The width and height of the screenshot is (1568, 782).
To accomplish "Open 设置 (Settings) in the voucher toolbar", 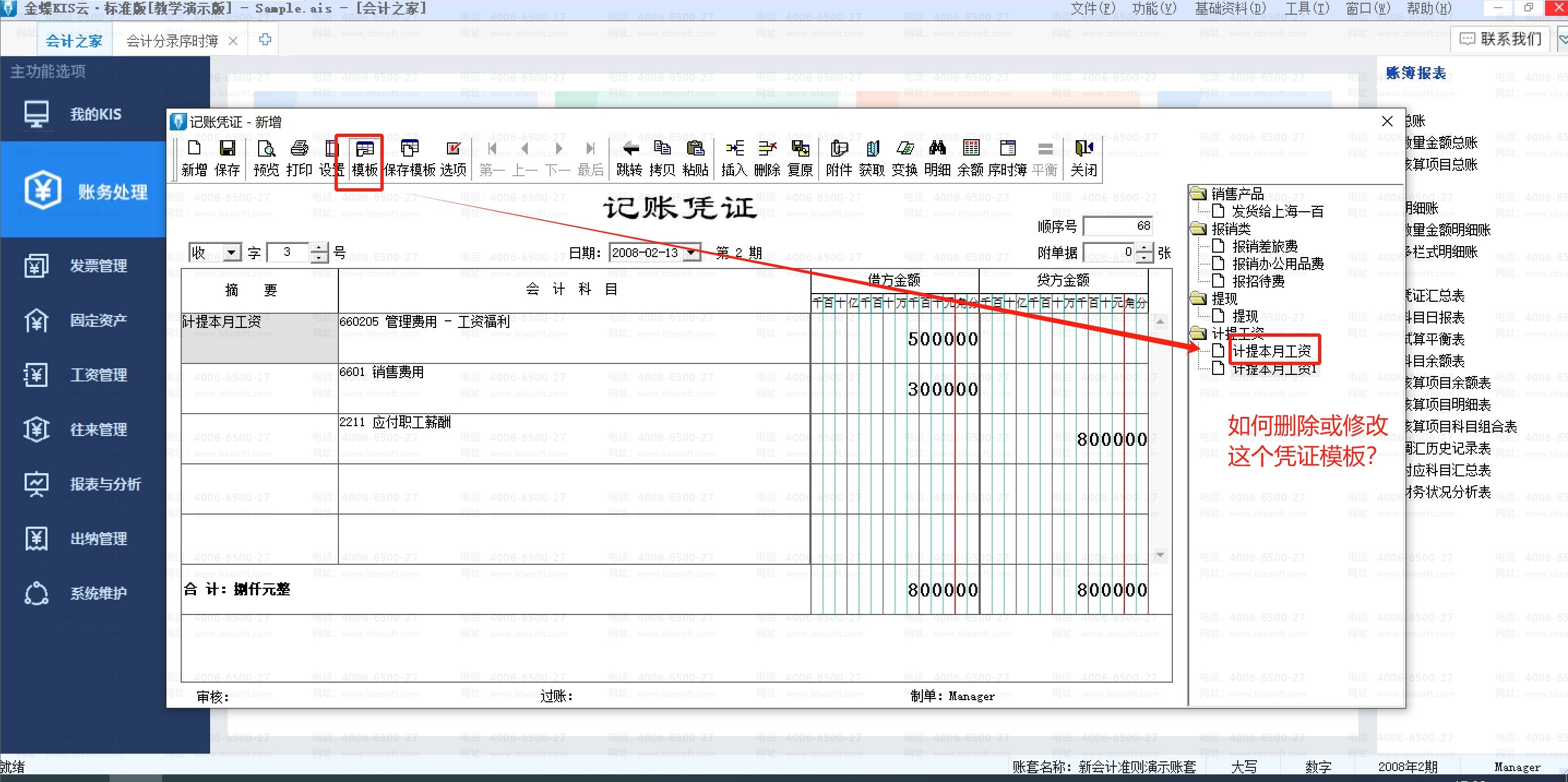I will click(x=332, y=158).
